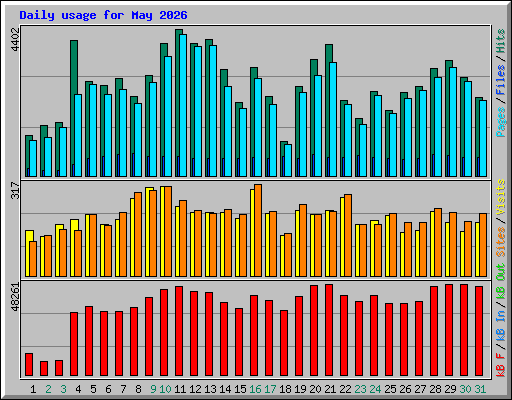Image resolution: width=512 pixels, height=400 pixels.
Task: Click the 317 visits axis value
Action: [x=15, y=190]
